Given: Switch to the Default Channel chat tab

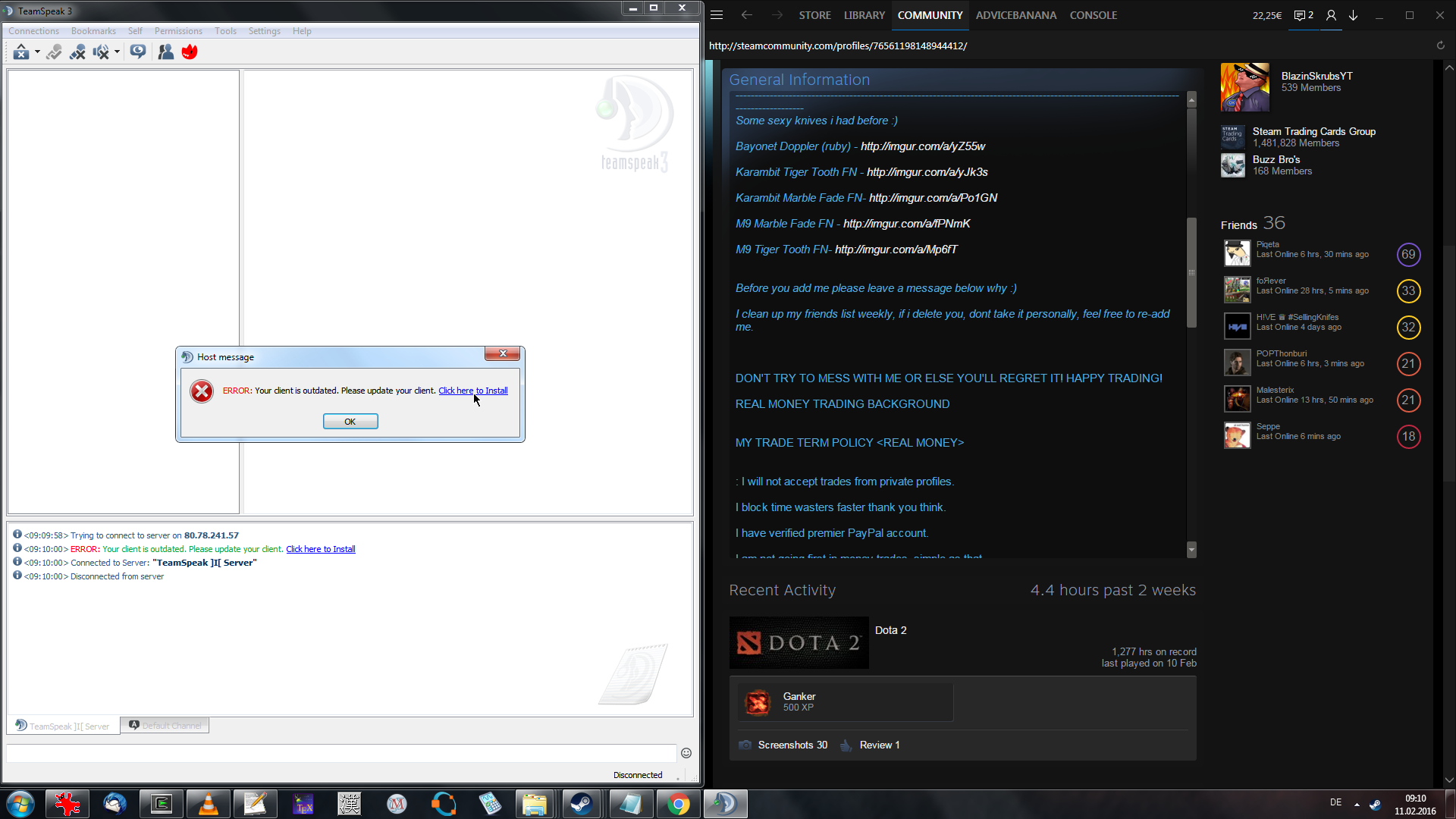Looking at the screenshot, I should (x=165, y=726).
